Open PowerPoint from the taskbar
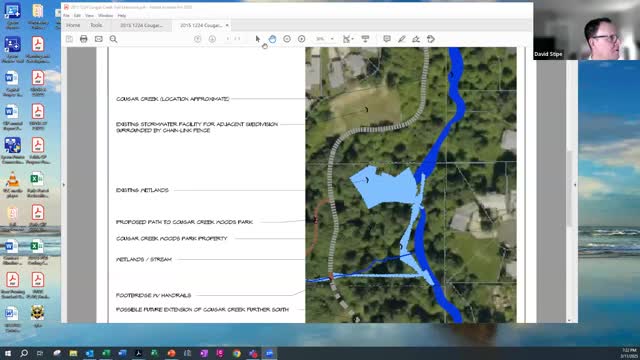Viewport: 640px width, 360px height. pos(171,353)
